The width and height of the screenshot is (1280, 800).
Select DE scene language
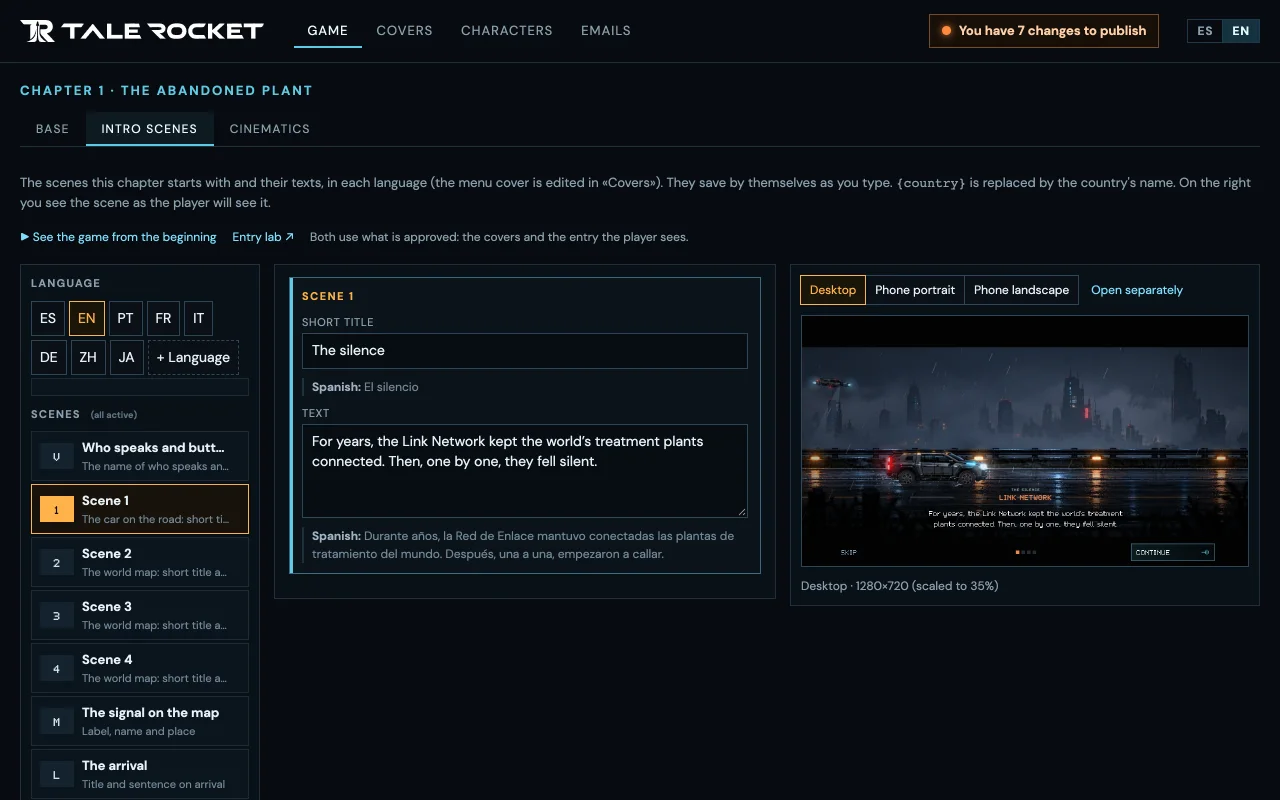tap(49, 357)
